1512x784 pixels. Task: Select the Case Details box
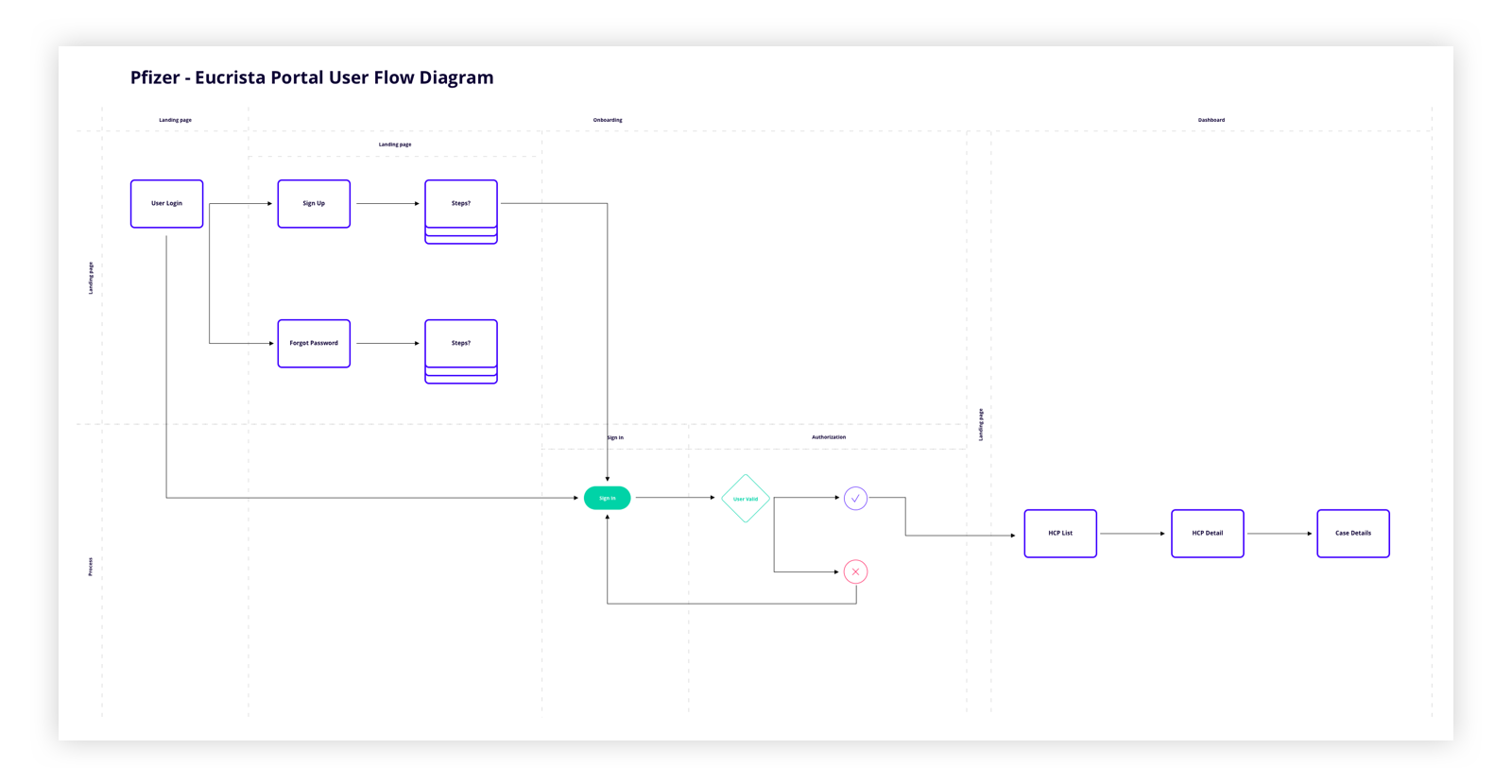(1353, 533)
